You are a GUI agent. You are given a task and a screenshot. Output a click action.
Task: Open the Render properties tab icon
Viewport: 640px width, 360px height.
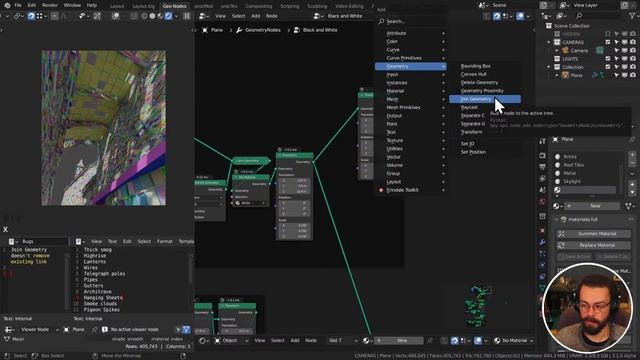(x=542, y=156)
